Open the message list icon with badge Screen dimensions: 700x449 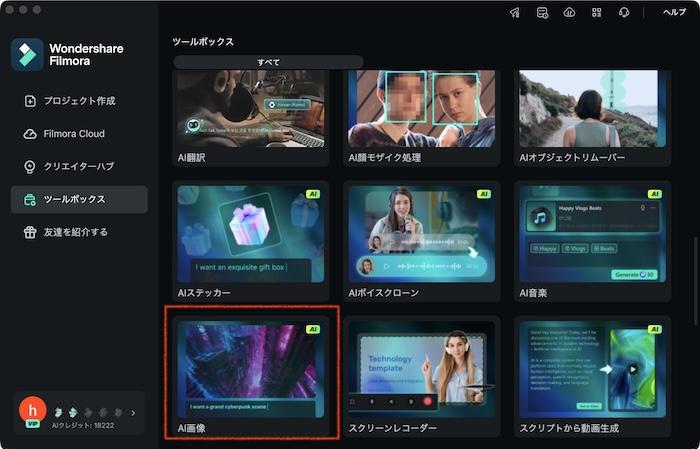click(x=542, y=12)
